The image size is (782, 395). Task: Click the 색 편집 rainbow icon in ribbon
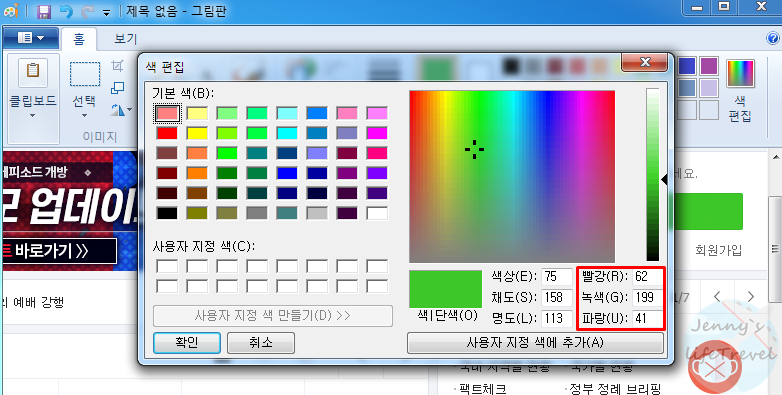click(x=740, y=73)
